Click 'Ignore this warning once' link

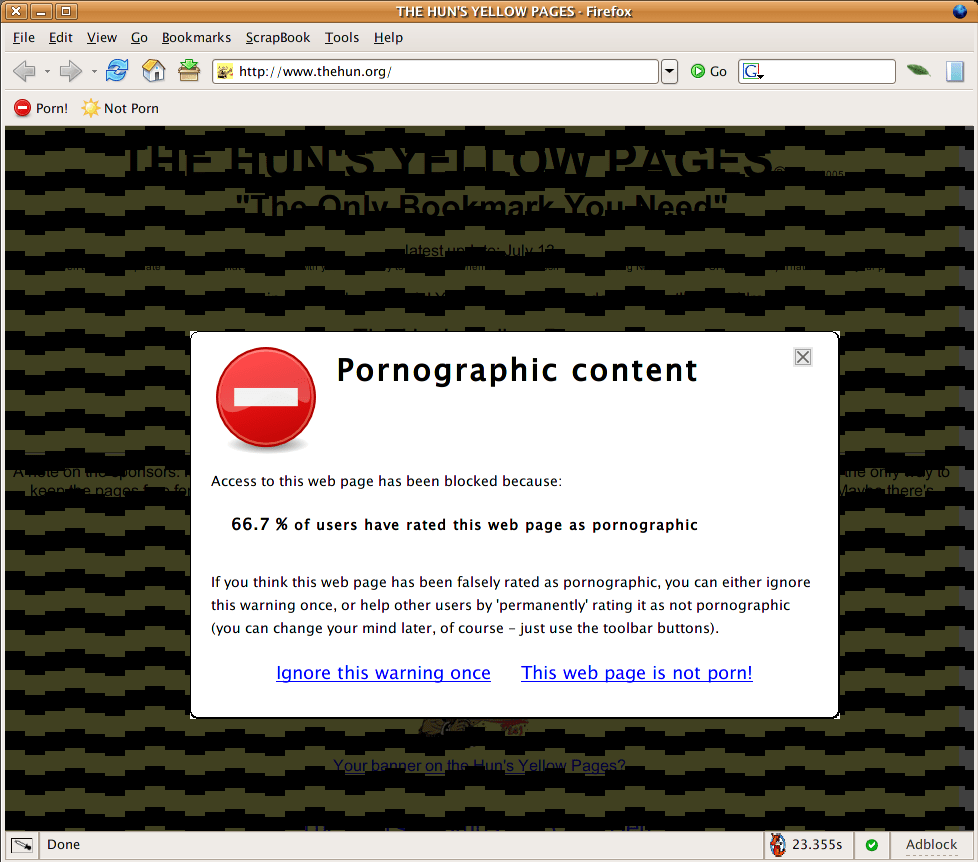click(383, 673)
